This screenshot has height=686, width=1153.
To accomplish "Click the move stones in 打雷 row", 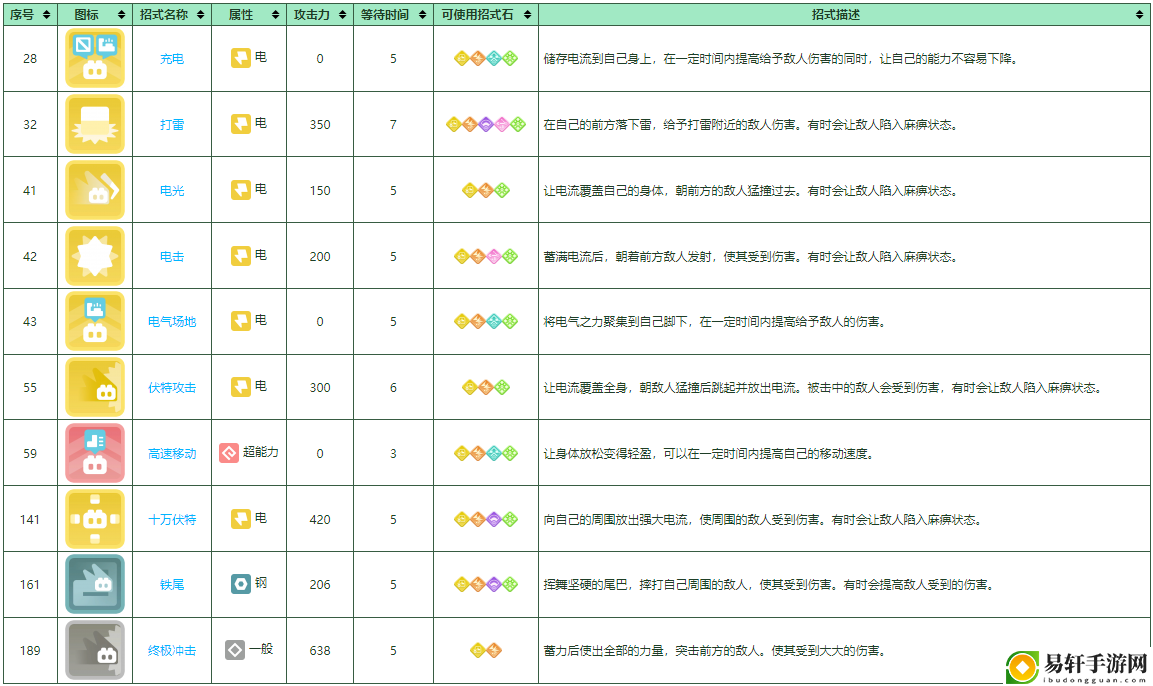I will coord(485,124).
